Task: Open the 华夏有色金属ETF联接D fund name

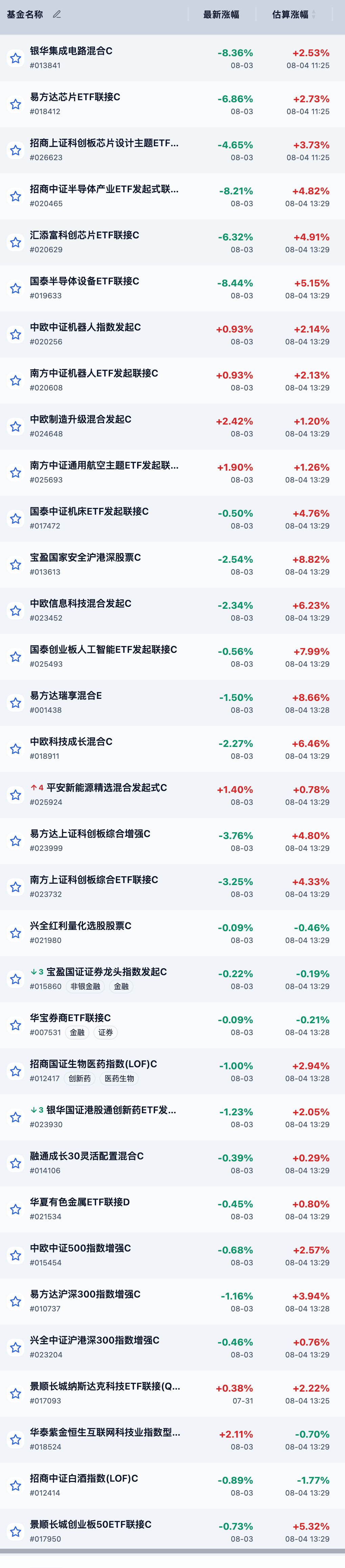Action: 80,1202
